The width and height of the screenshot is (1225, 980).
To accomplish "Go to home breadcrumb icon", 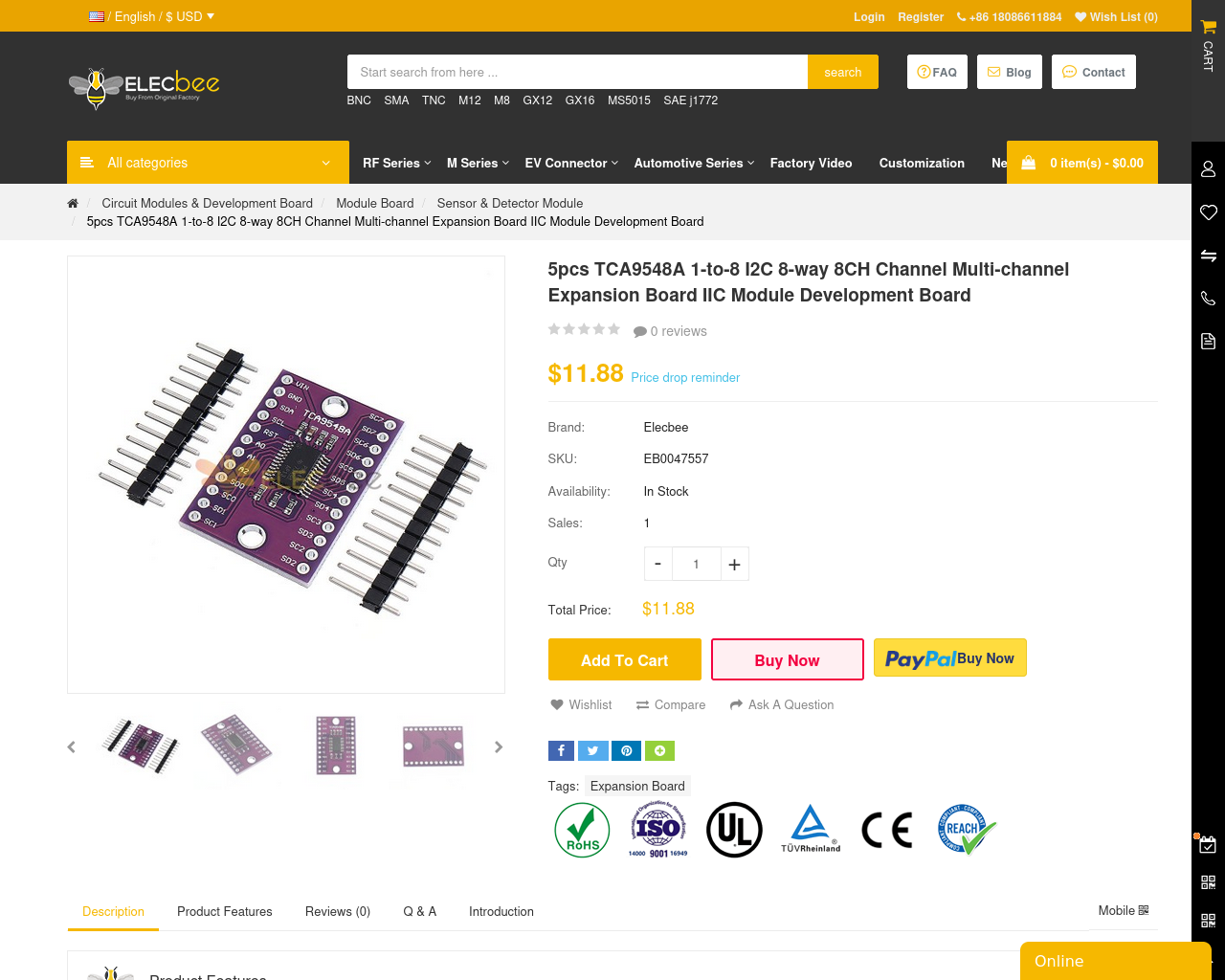I will [x=73, y=203].
